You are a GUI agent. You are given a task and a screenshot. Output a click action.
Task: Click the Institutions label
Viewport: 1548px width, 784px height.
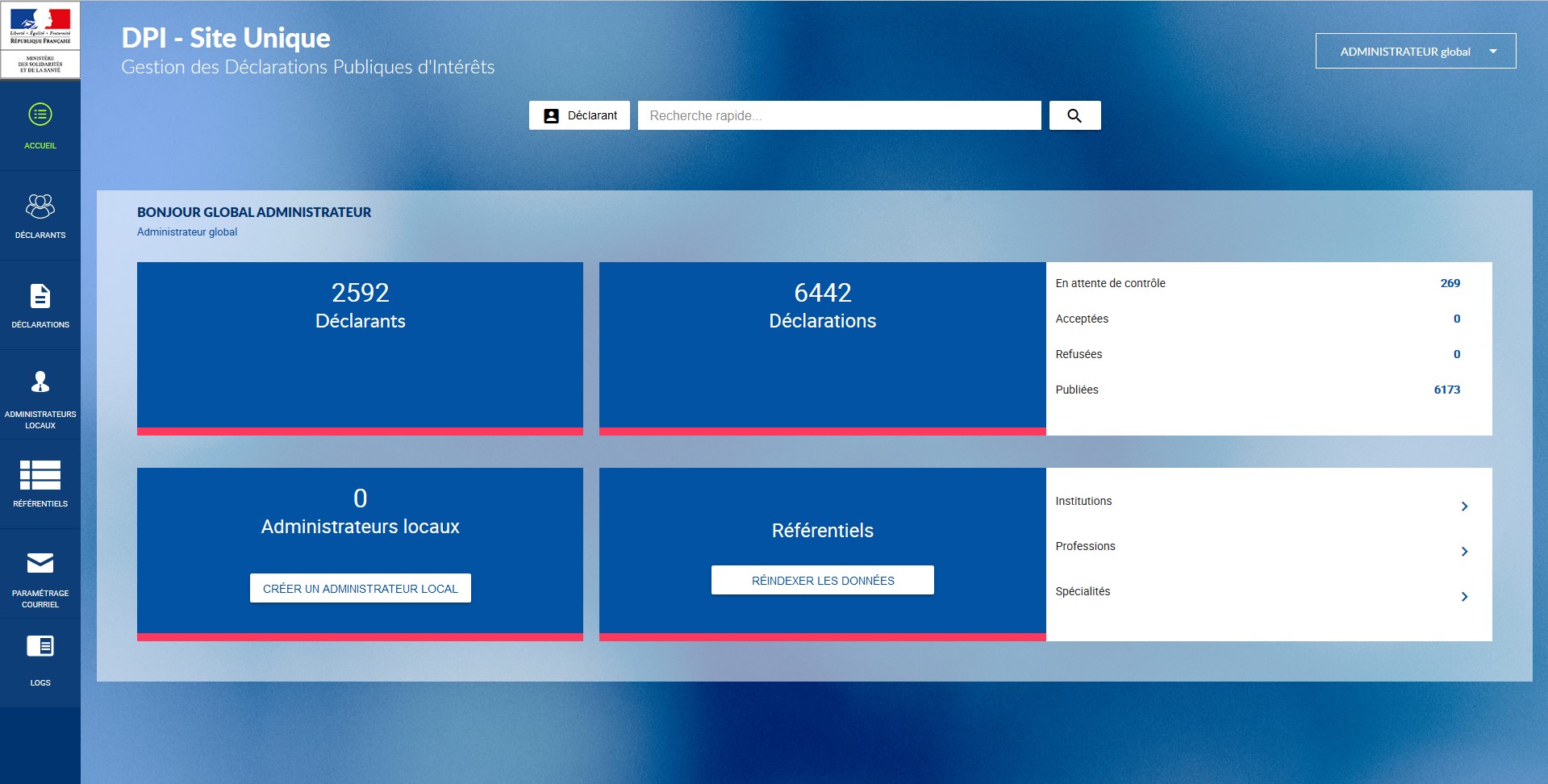tap(1083, 501)
